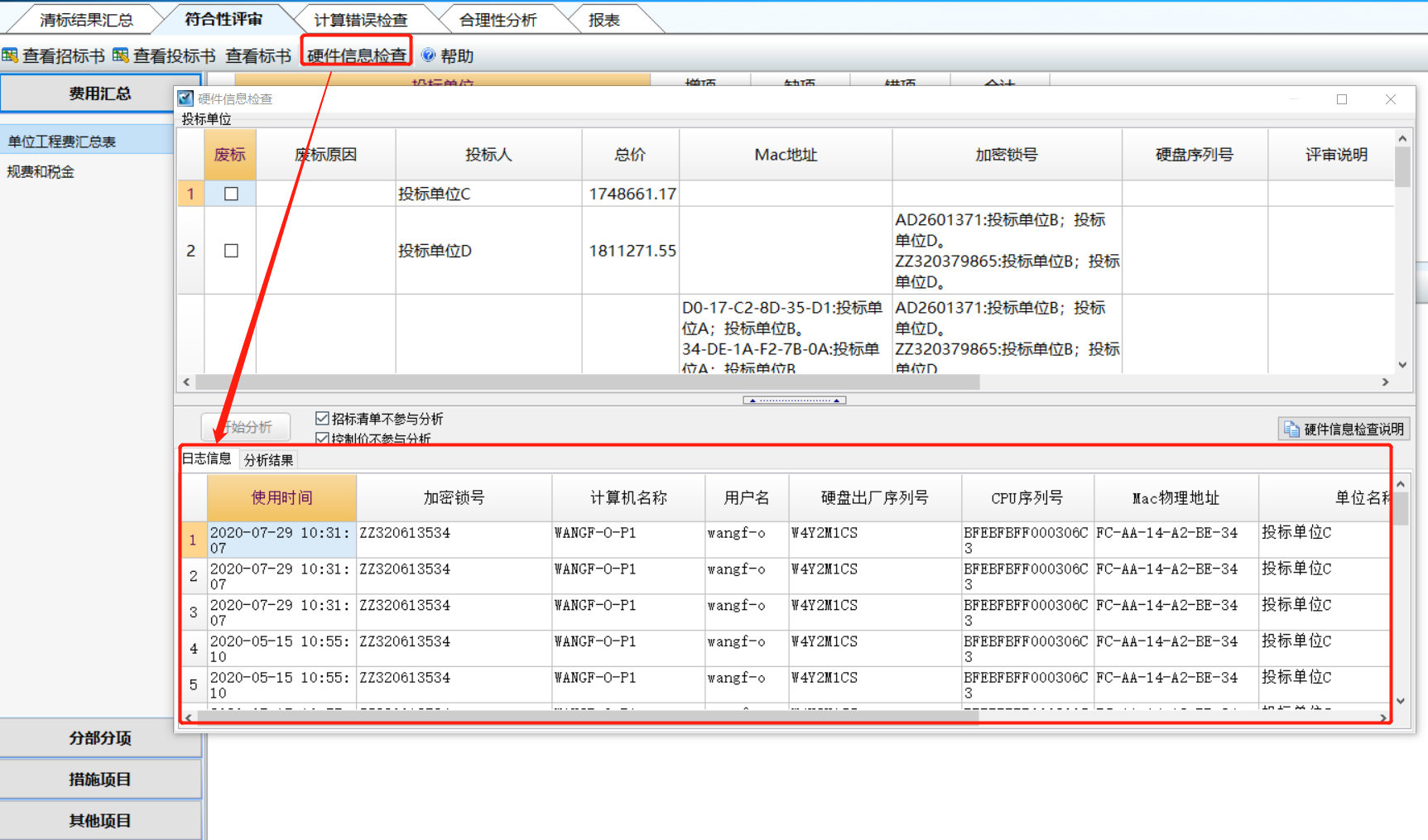Switch to the 清标结果汇总 tab
The image size is (1428, 840).
86,20
